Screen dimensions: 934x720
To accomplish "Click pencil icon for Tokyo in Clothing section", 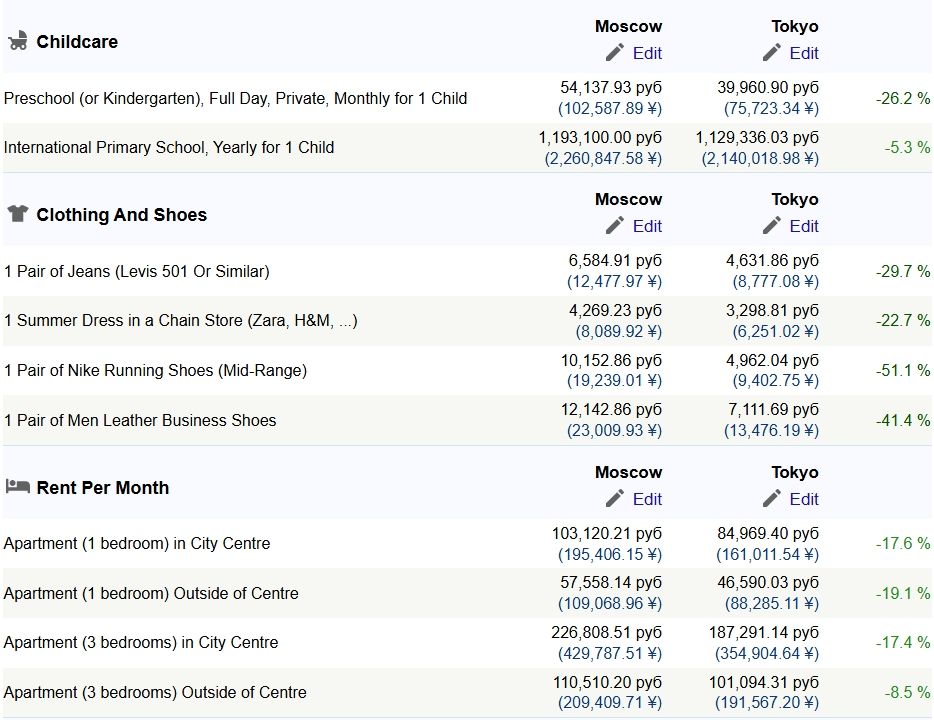I will coord(772,226).
